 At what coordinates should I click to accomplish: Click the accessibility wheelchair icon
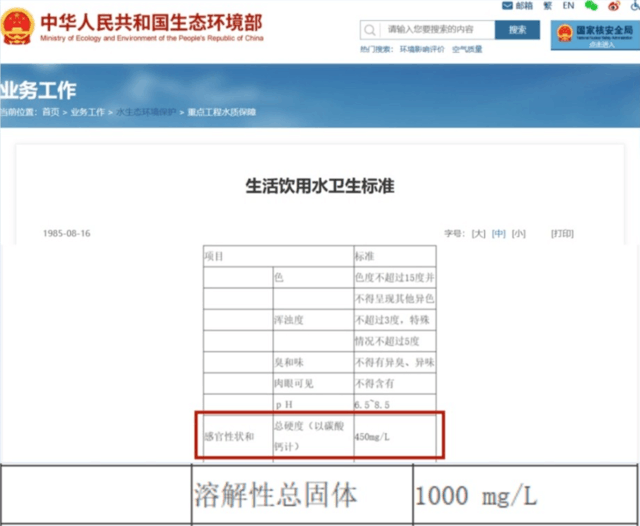(x=636, y=6)
